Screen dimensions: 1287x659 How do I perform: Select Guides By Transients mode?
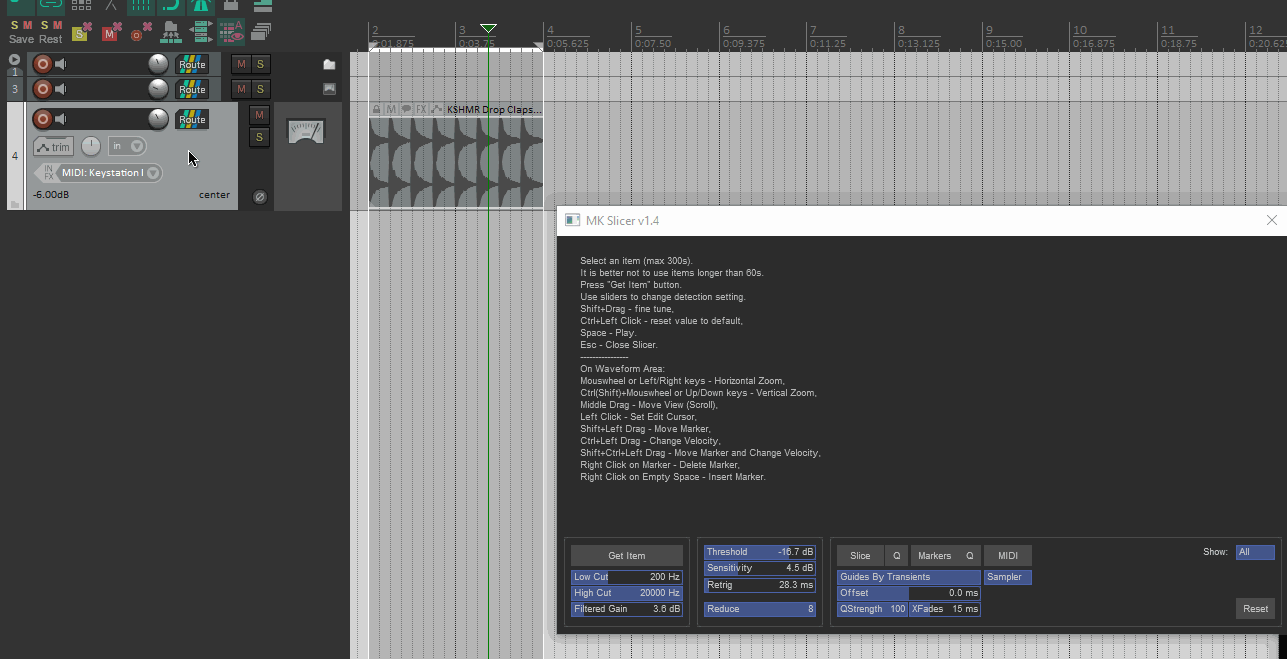coord(908,577)
